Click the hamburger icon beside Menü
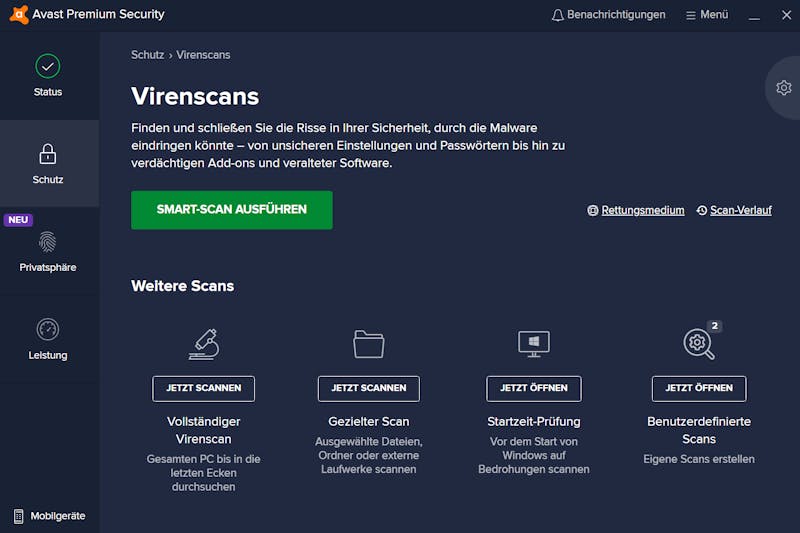 click(x=691, y=15)
